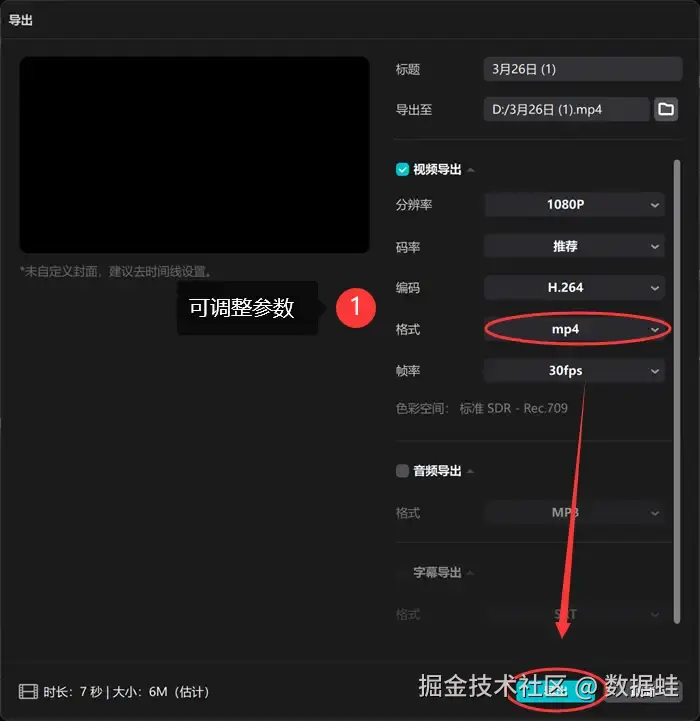Click the 导出 dialog title
700x721 pixels.
(x=21, y=20)
